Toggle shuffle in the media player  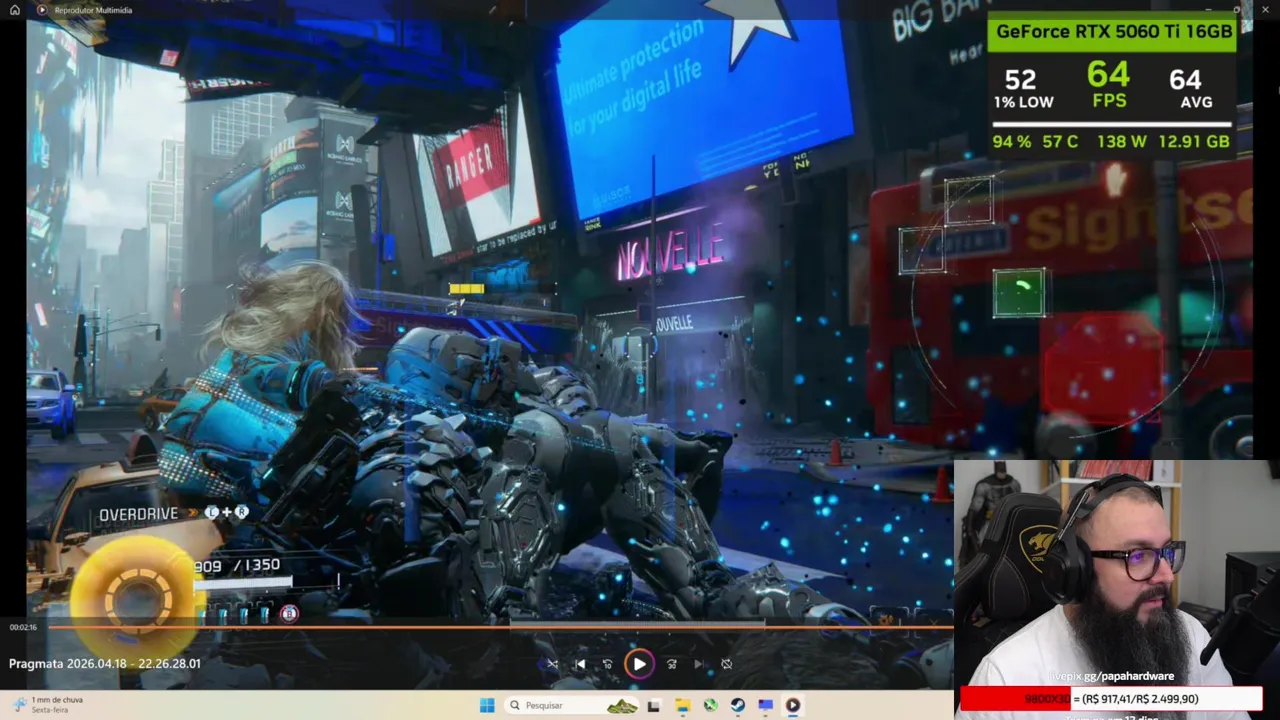tap(552, 664)
